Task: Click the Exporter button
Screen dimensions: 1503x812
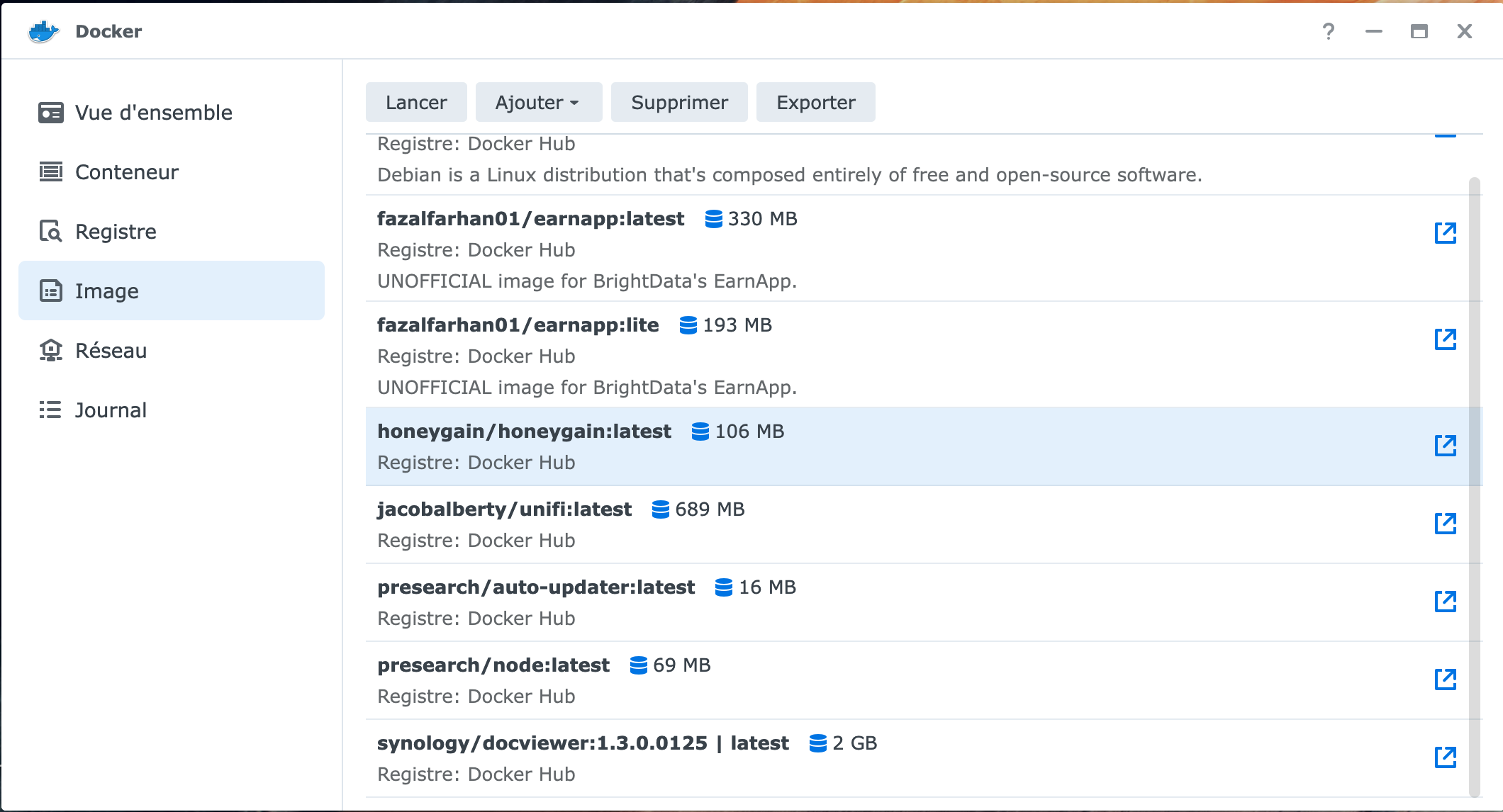Action: coord(816,103)
